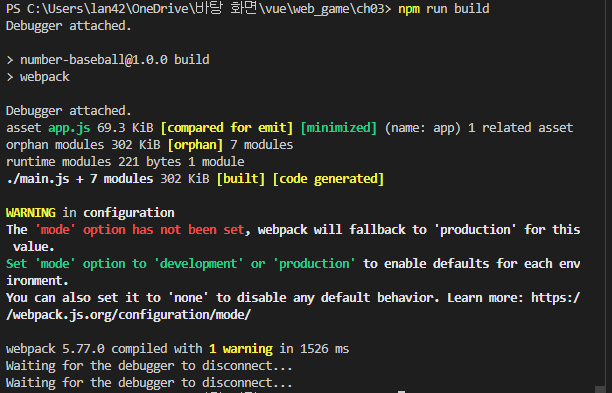Image resolution: width=612 pixels, height=393 pixels.
Task: Click the PowerShell prompt path ending in ch03>
Action: [198, 9]
